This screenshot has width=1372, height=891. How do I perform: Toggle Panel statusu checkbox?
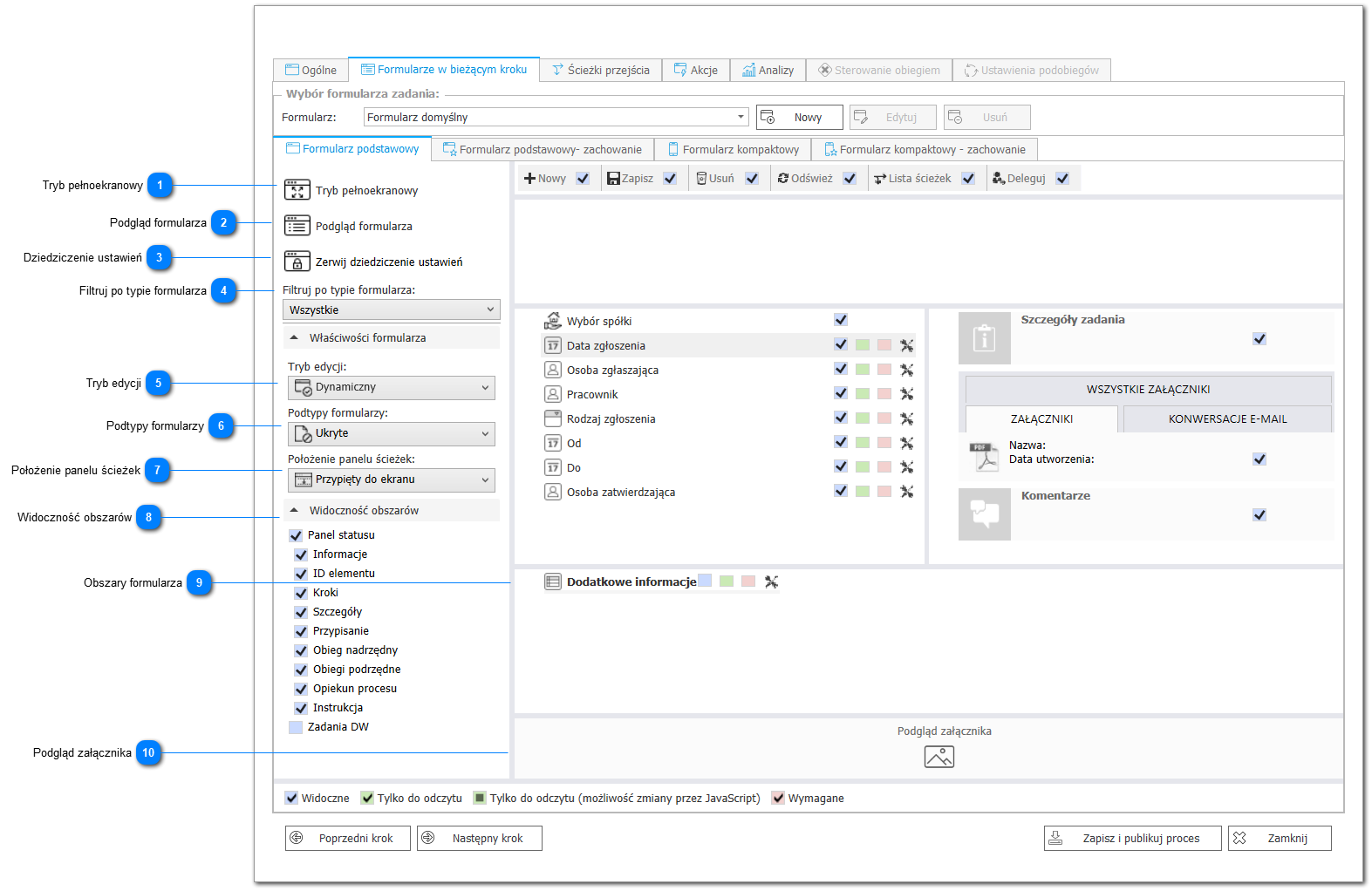[x=296, y=535]
